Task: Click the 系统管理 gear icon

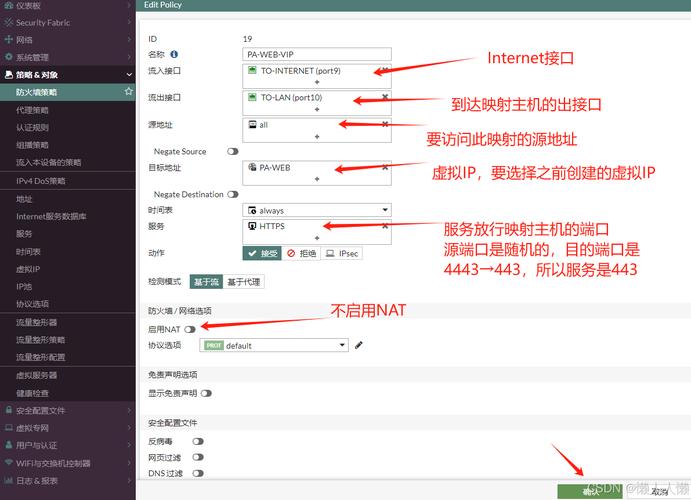Action: (x=8, y=57)
